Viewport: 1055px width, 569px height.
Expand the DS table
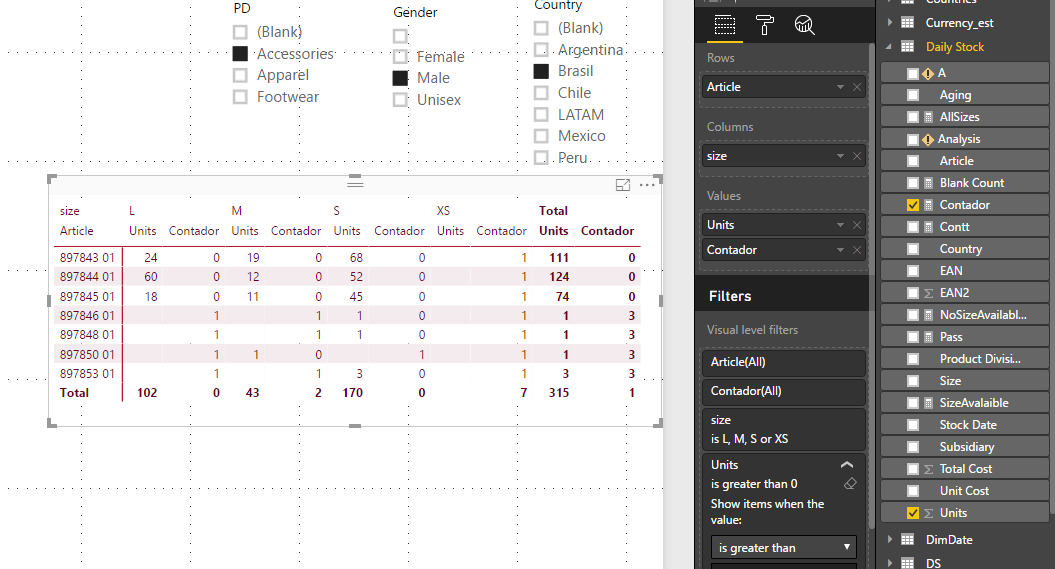pos(889,563)
